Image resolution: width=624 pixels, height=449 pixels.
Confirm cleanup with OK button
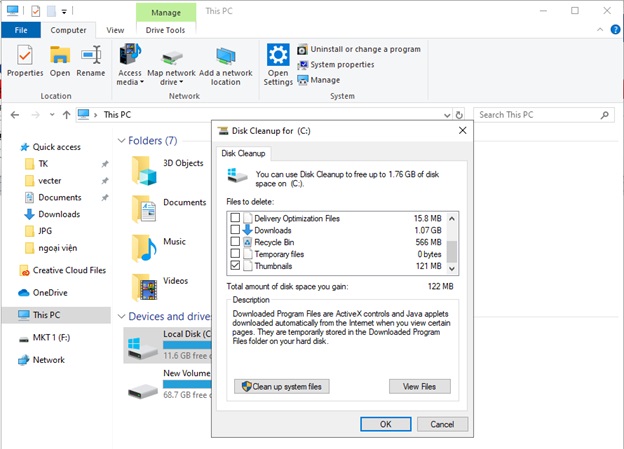click(386, 424)
